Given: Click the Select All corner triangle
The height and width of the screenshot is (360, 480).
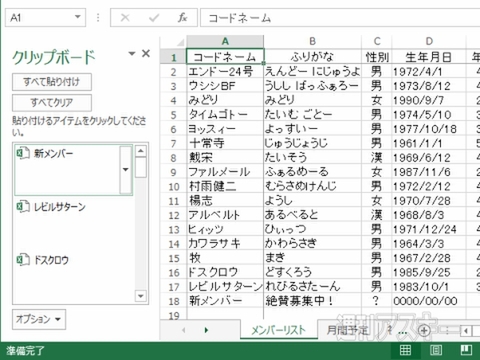Looking at the screenshot, I should tap(179, 42).
